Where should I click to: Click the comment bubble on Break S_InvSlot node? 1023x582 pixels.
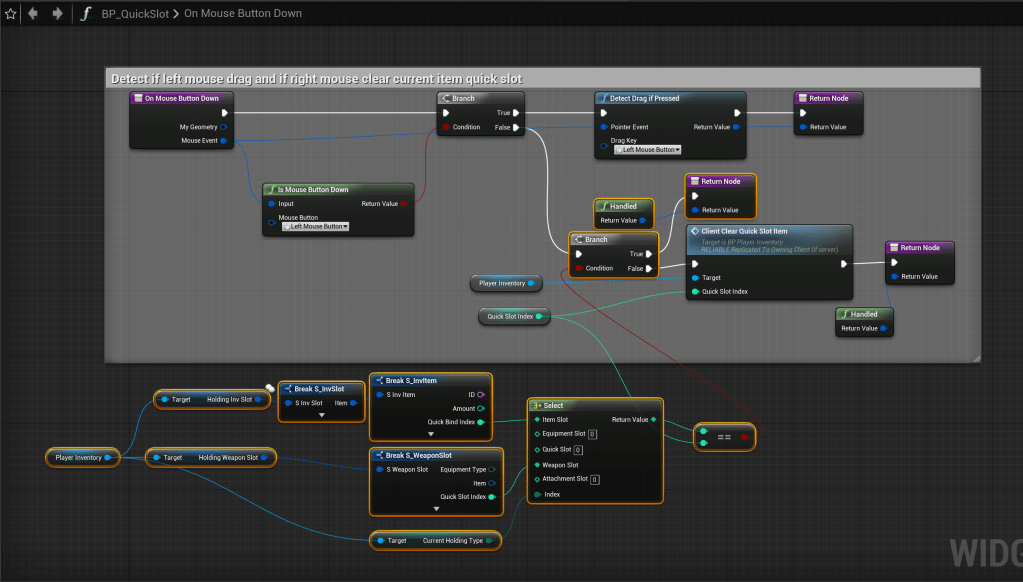270,388
